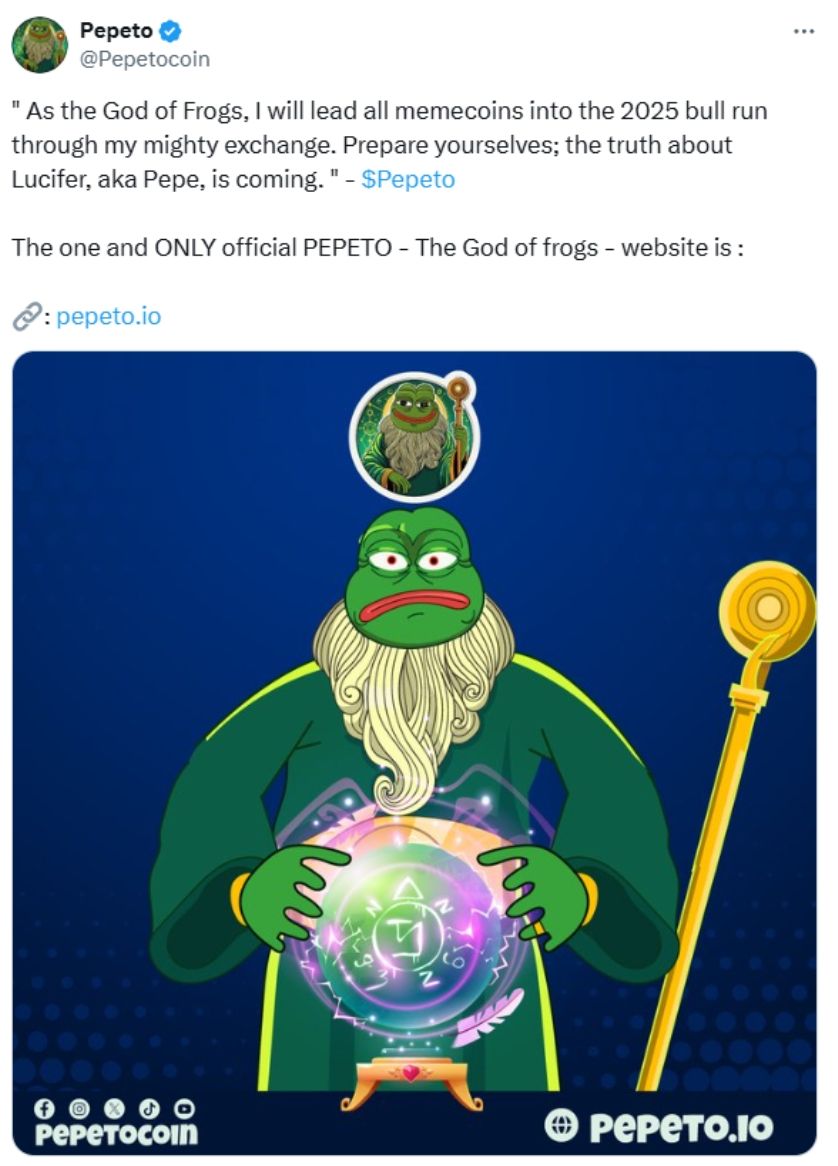This screenshot has height=1166, width=838.
Task: Click the globe icon beside PEPETO.IO
Action: [561, 1126]
